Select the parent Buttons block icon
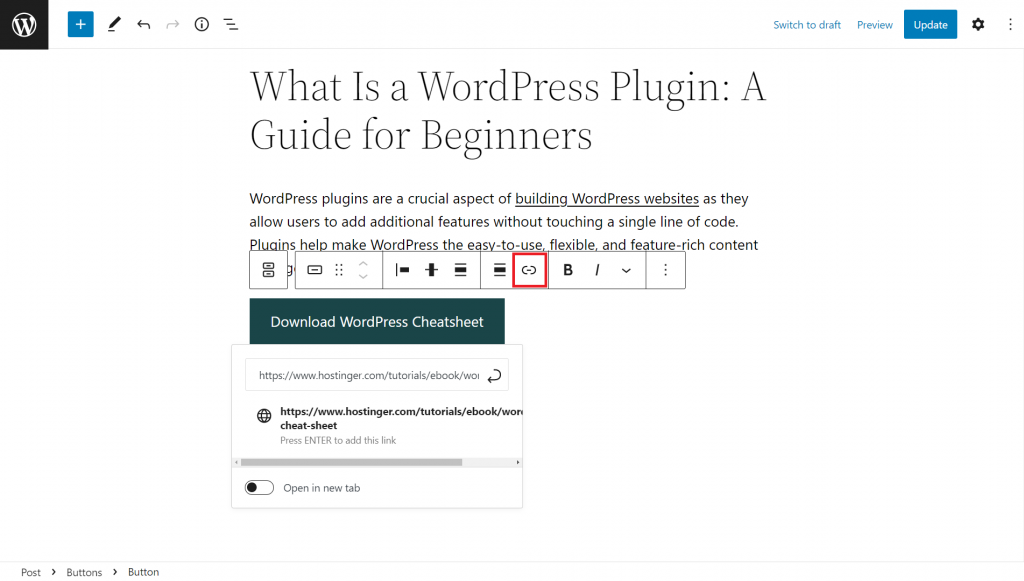 click(x=268, y=269)
